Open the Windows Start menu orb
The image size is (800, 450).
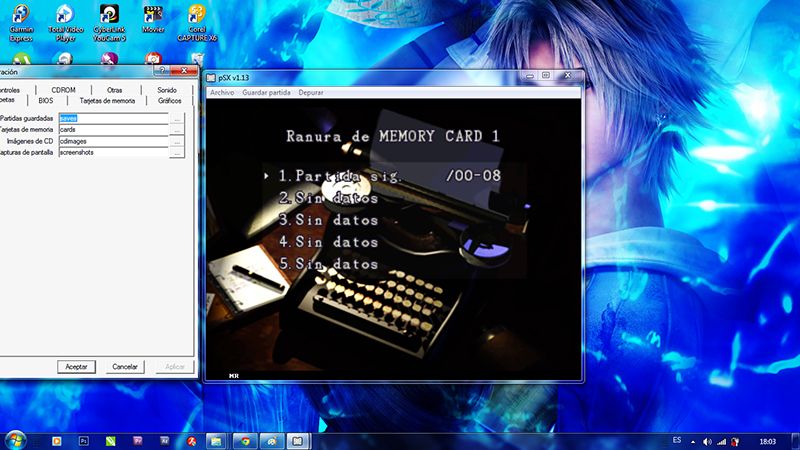pos(15,441)
